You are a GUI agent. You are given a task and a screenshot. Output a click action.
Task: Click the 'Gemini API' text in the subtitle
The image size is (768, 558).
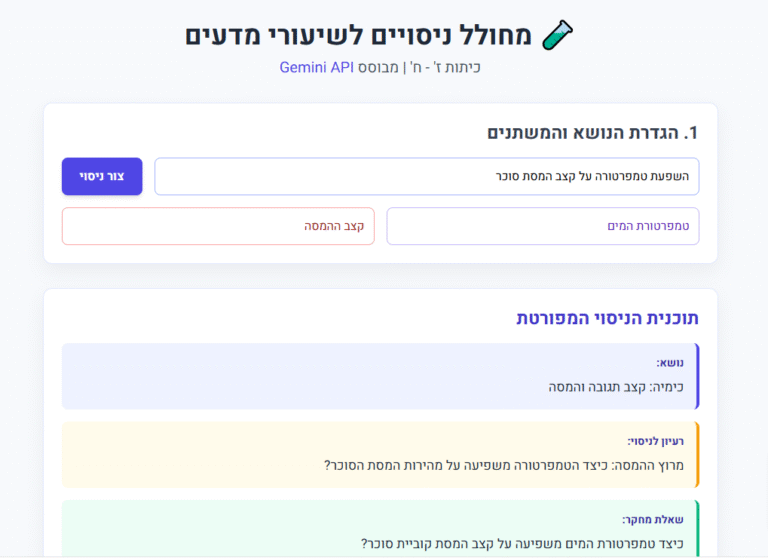pyautogui.click(x=316, y=68)
